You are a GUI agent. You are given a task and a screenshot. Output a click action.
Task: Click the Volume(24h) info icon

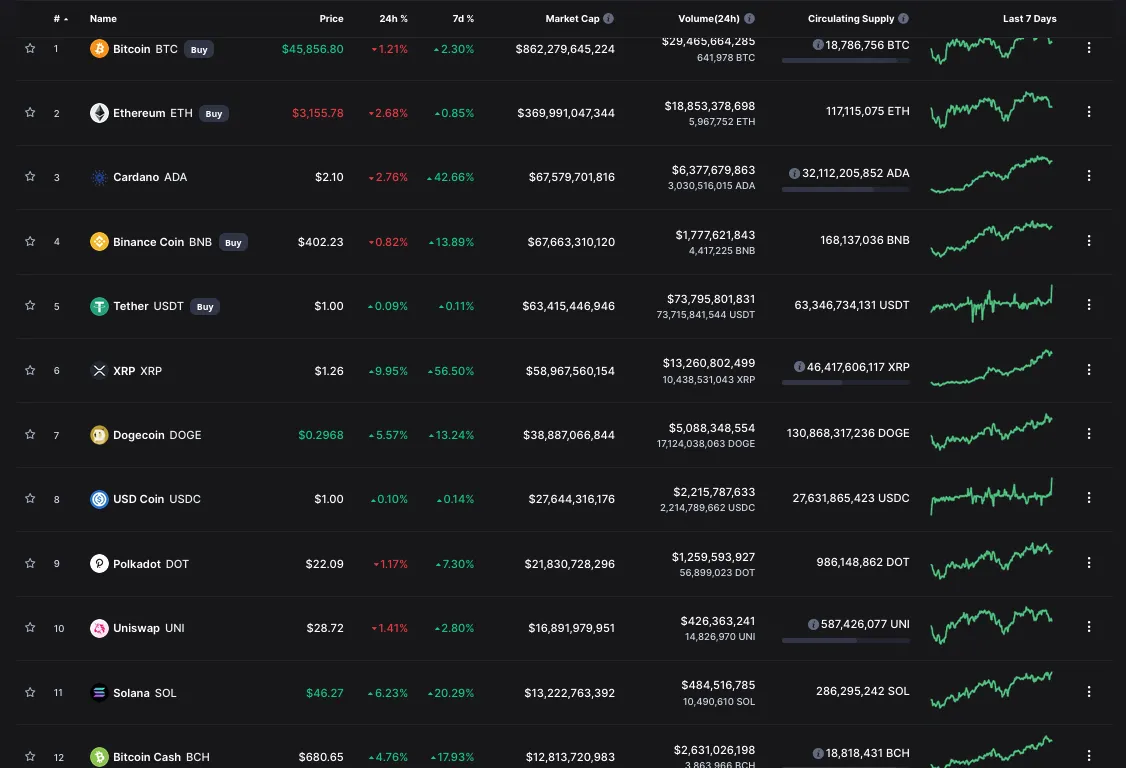(749, 19)
